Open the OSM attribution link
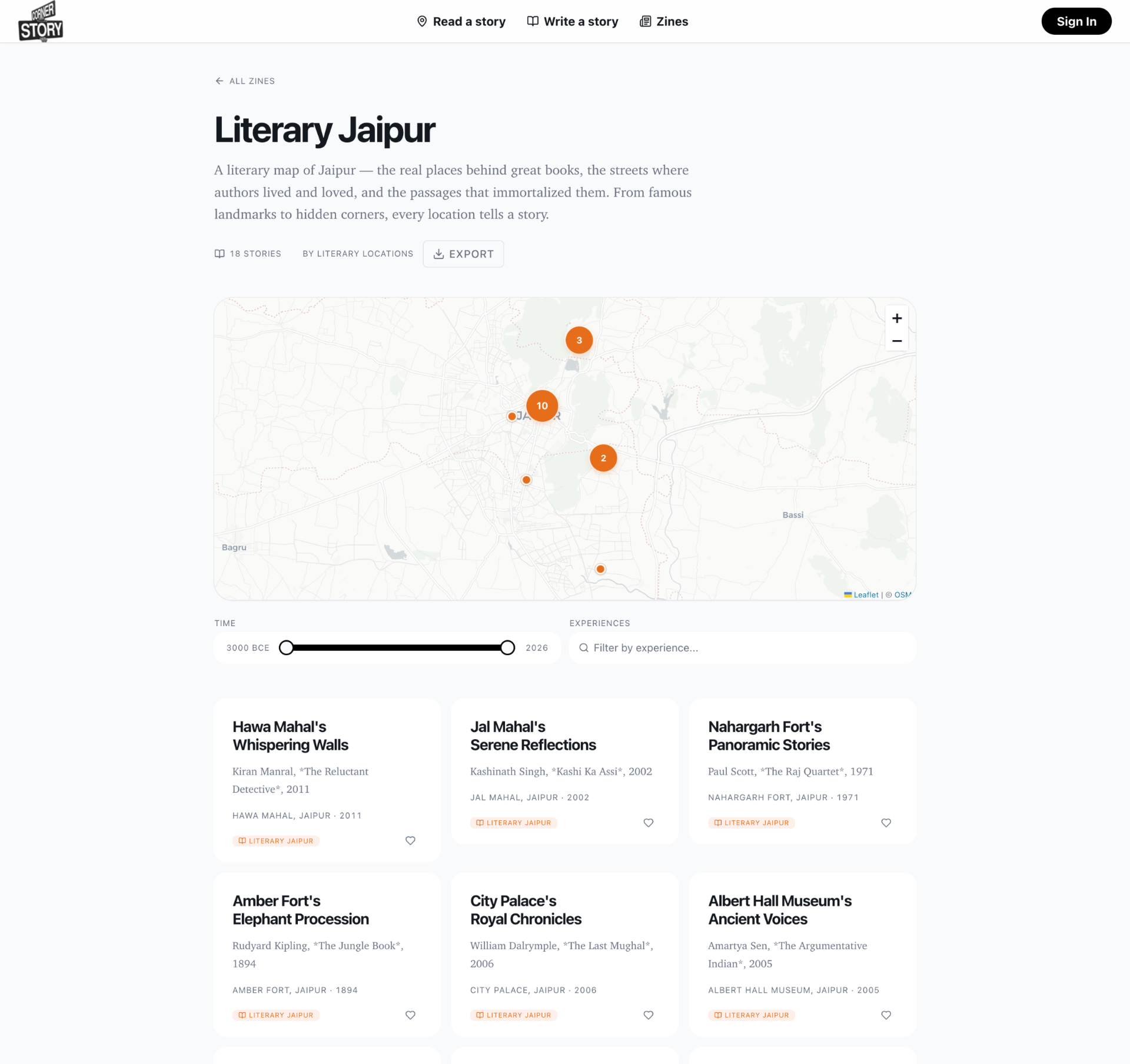Image resolution: width=1130 pixels, height=1064 pixels. [902, 595]
